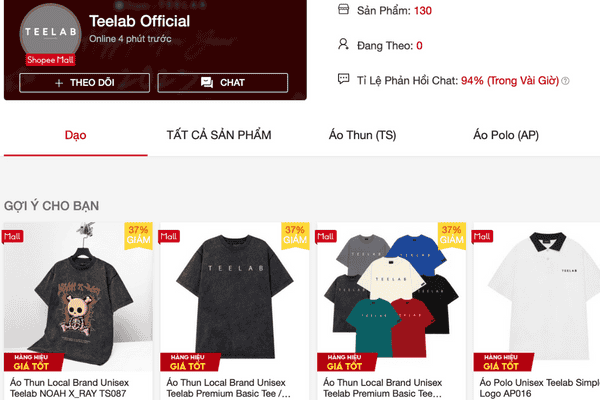Click the help icon beside chat response rate

(x=565, y=81)
